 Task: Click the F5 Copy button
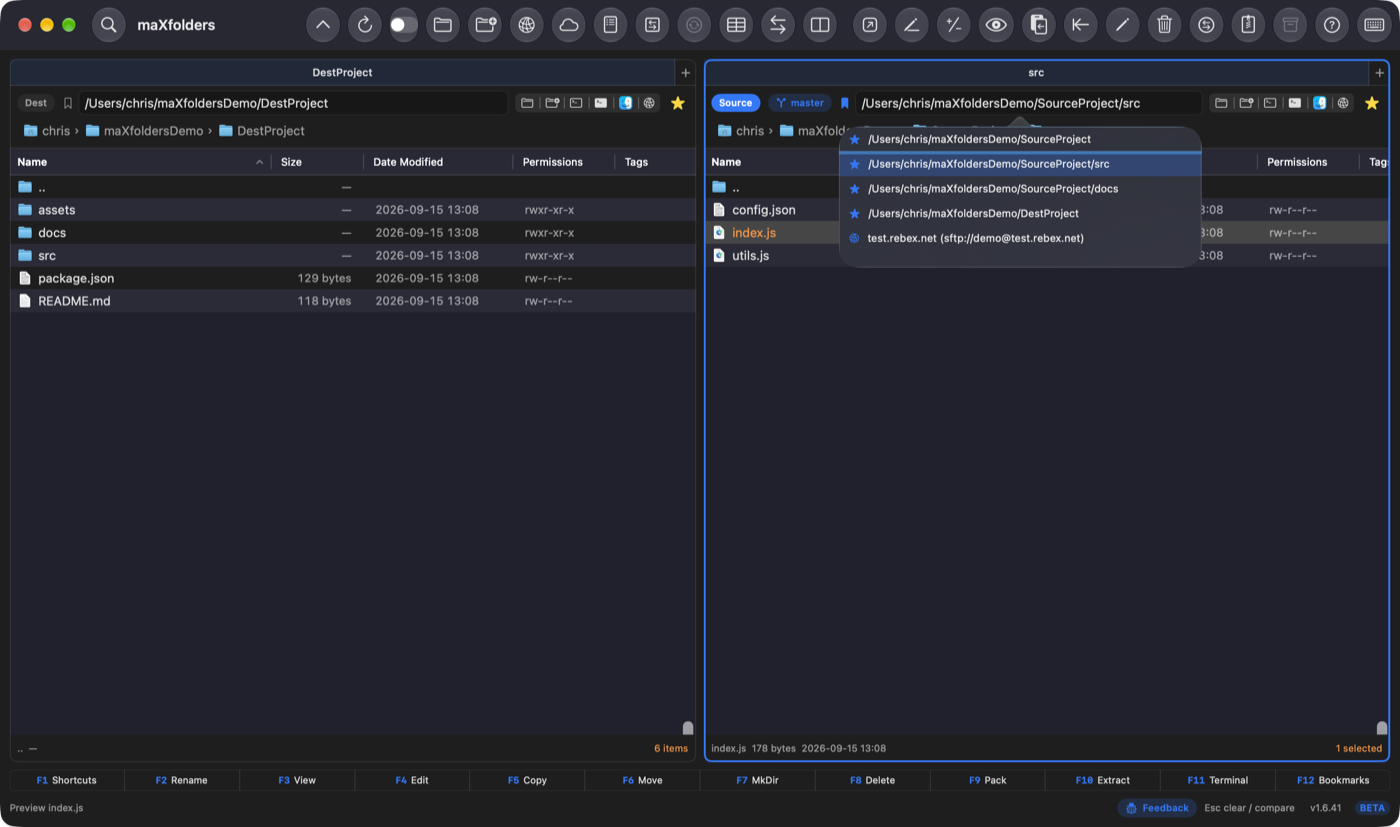527,780
